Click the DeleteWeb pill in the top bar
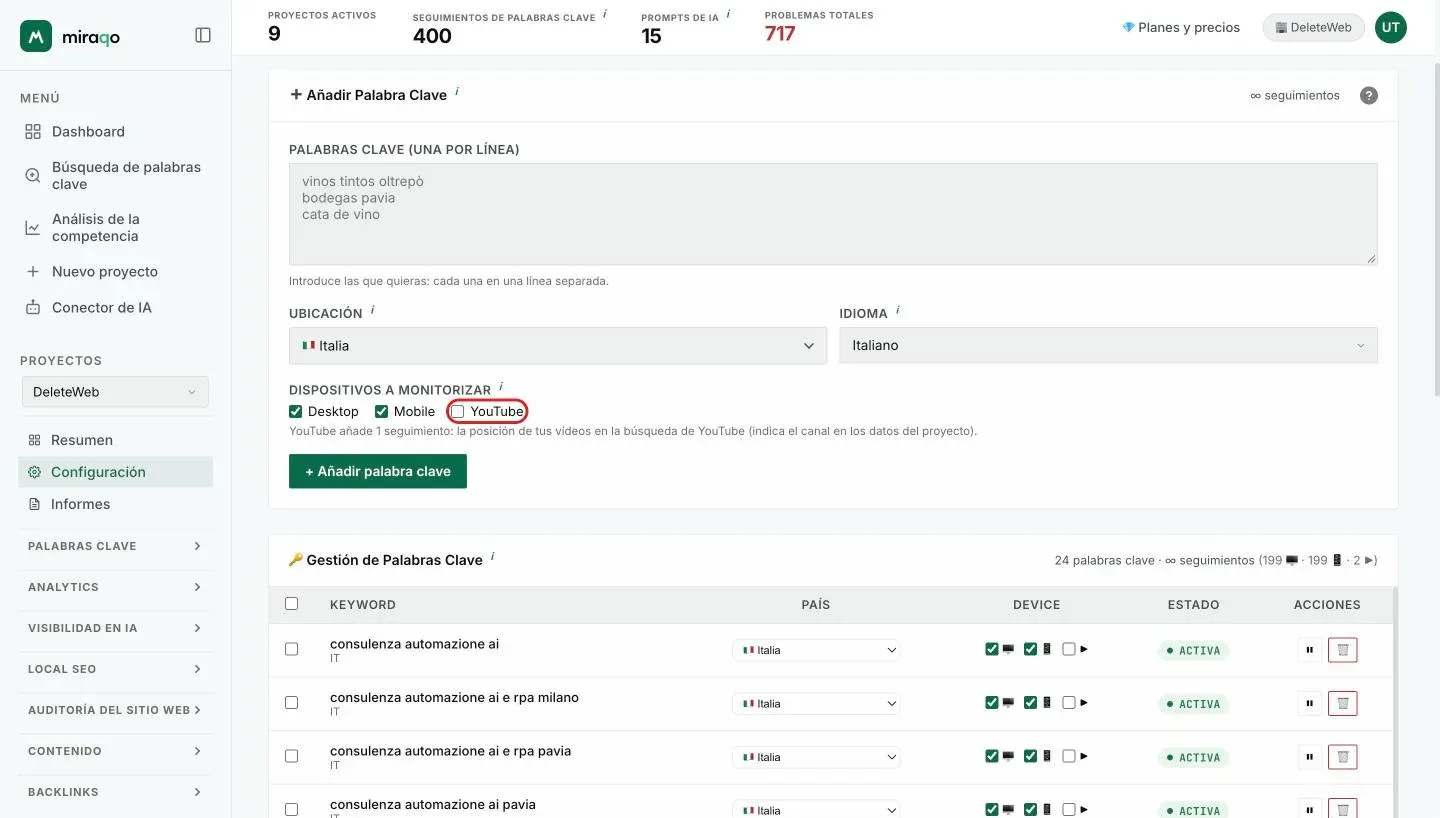 click(1313, 28)
